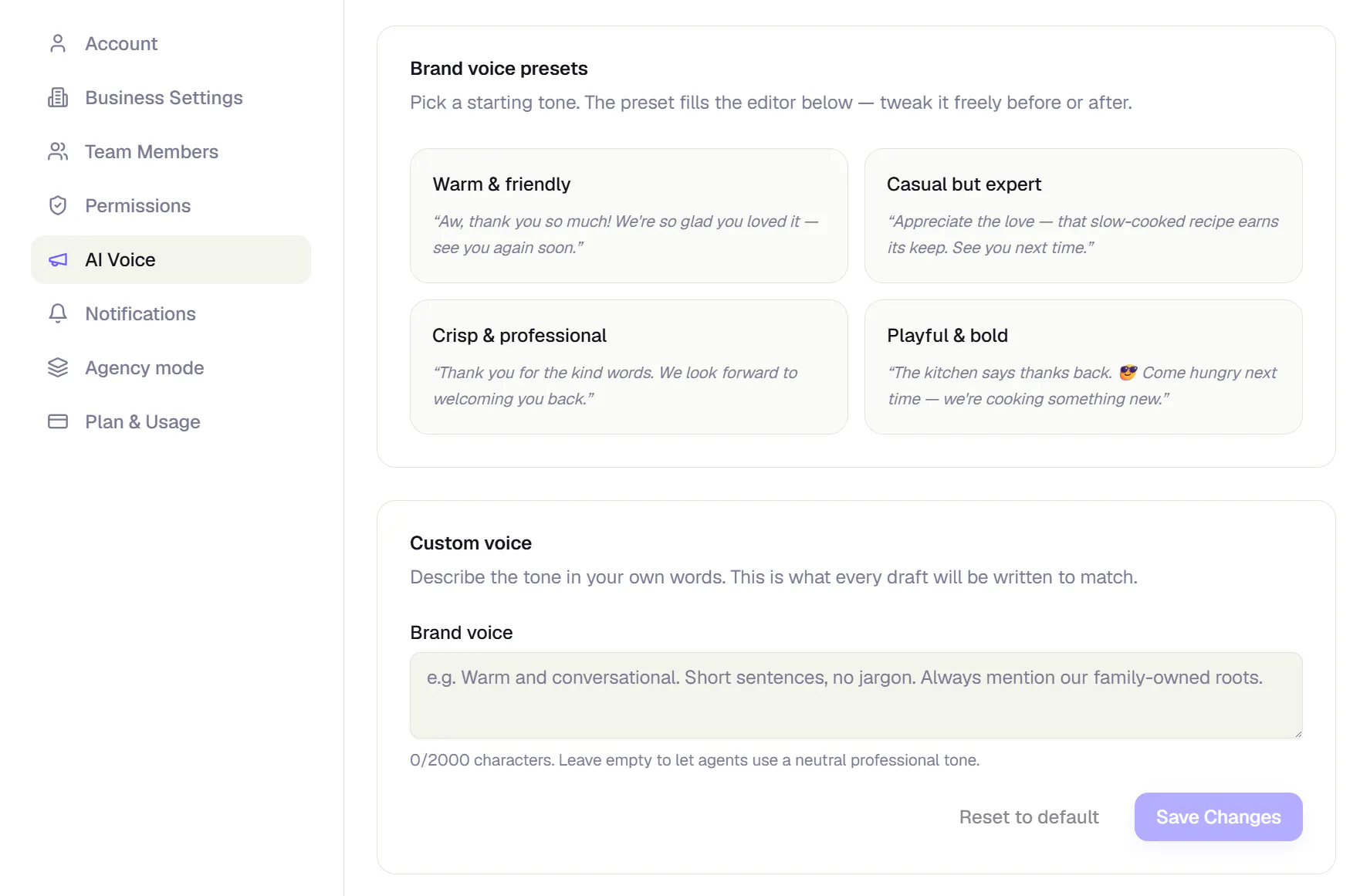Click Reset to default
1360x896 pixels.
(x=1029, y=817)
